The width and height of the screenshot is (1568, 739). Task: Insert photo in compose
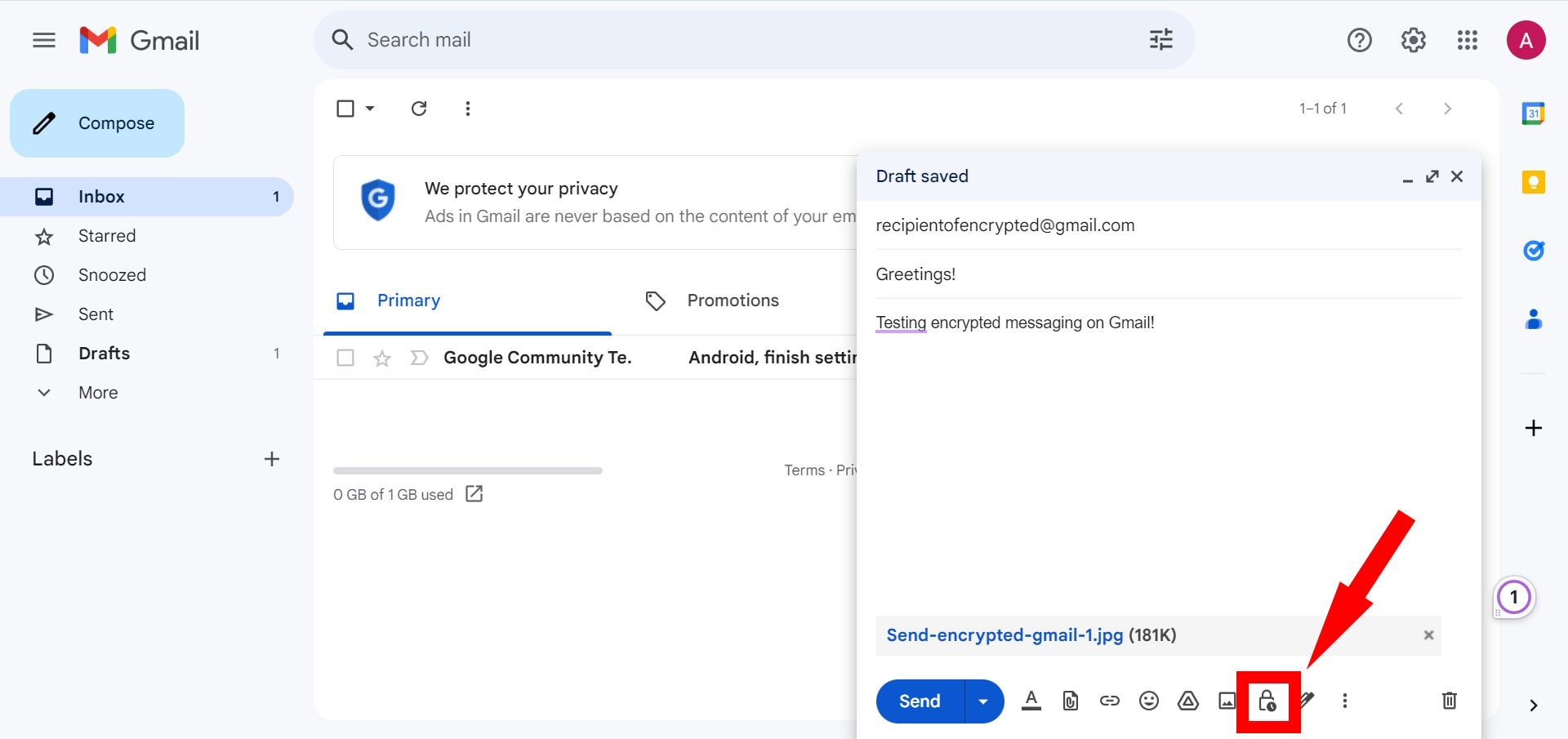[x=1227, y=701]
